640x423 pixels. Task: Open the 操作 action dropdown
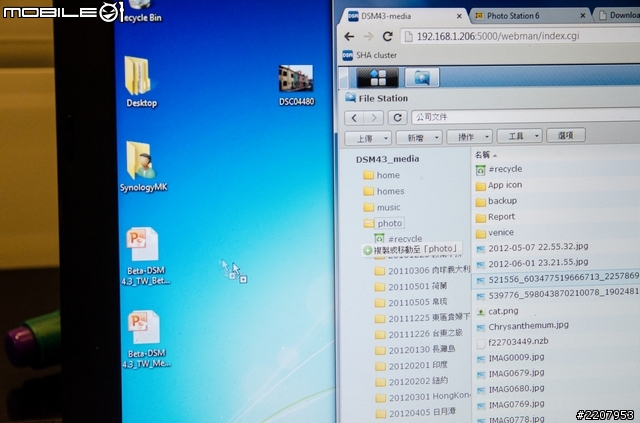469,137
